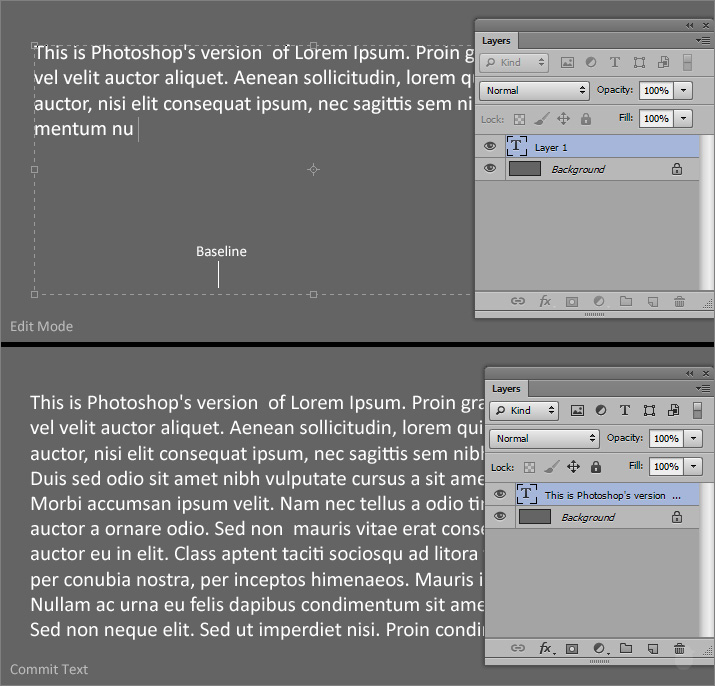
Task: Create new layer in Commit Text Layers panel
Action: tap(652, 649)
